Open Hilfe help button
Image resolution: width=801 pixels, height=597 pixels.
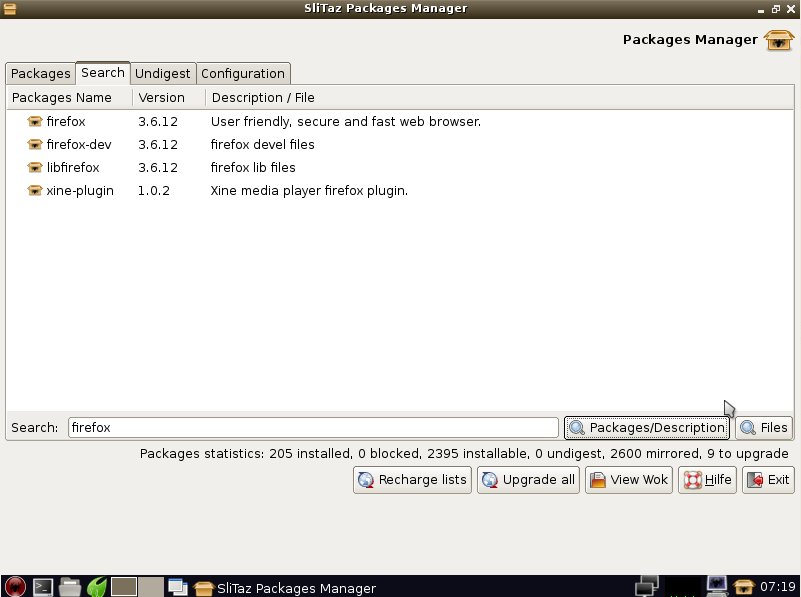tap(708, 480)
